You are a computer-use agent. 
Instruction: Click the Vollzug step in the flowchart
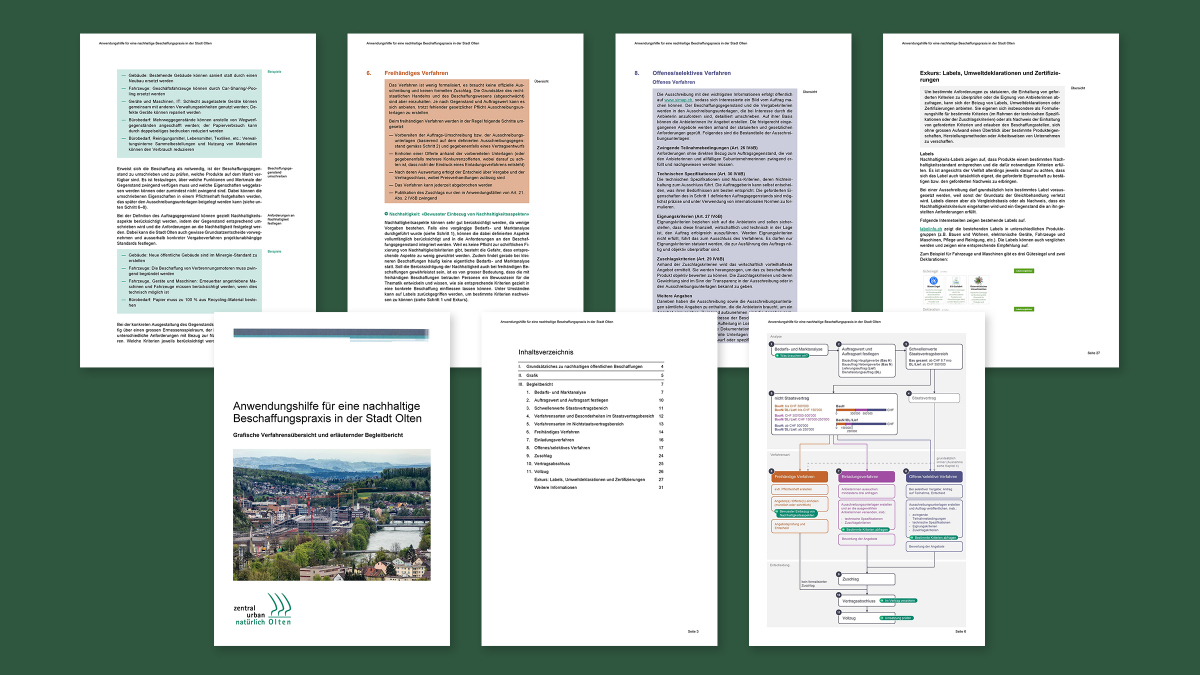pyautogui.click(x=867, y=620)
